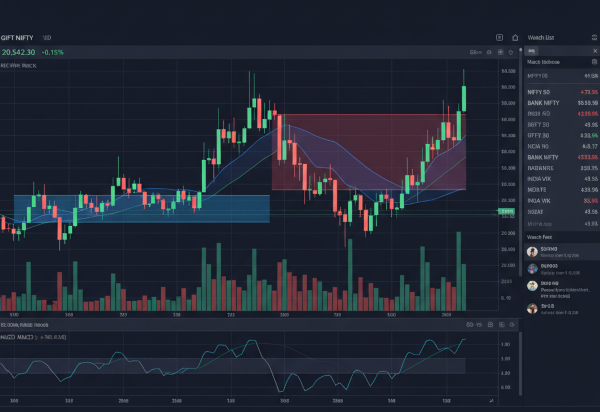The height and width of the screenshot is (412, 600).
Task: Select the blue rectangle zone on the chart
Action: pos(142,209)
